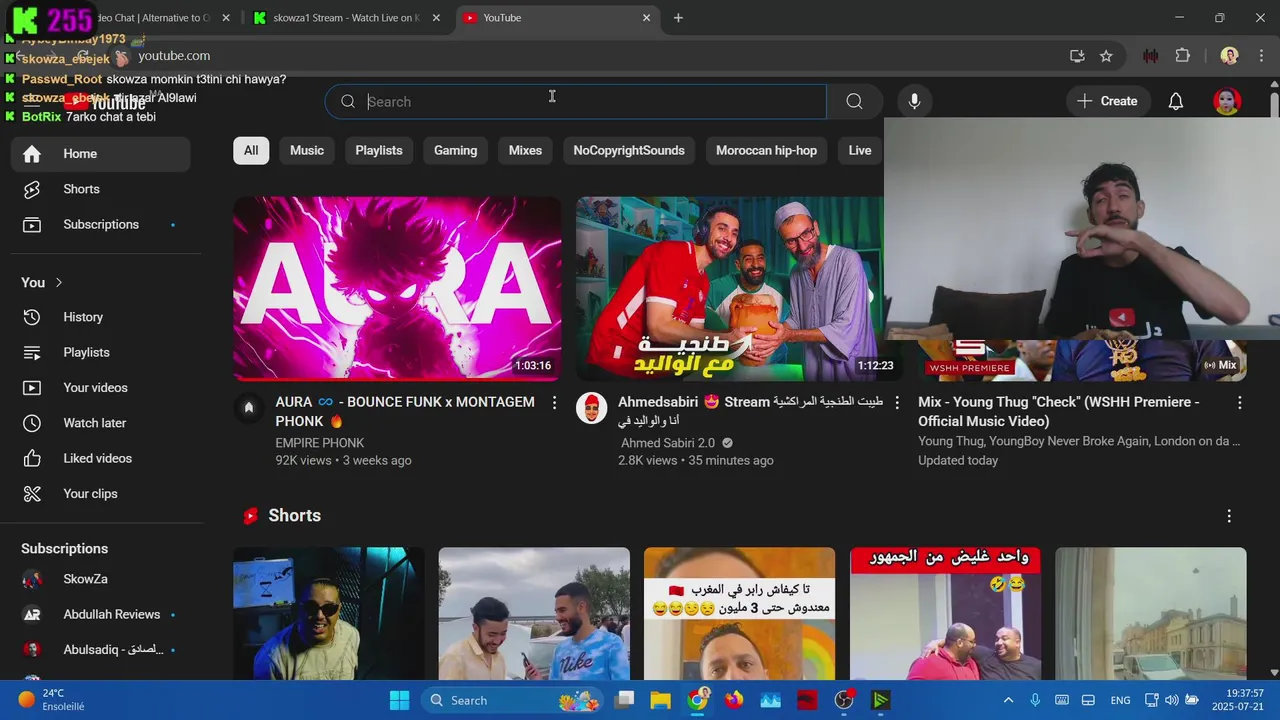This screenshot has height=720, width=1280.
Task: Start voice search with the microphone
Action: 914,101
